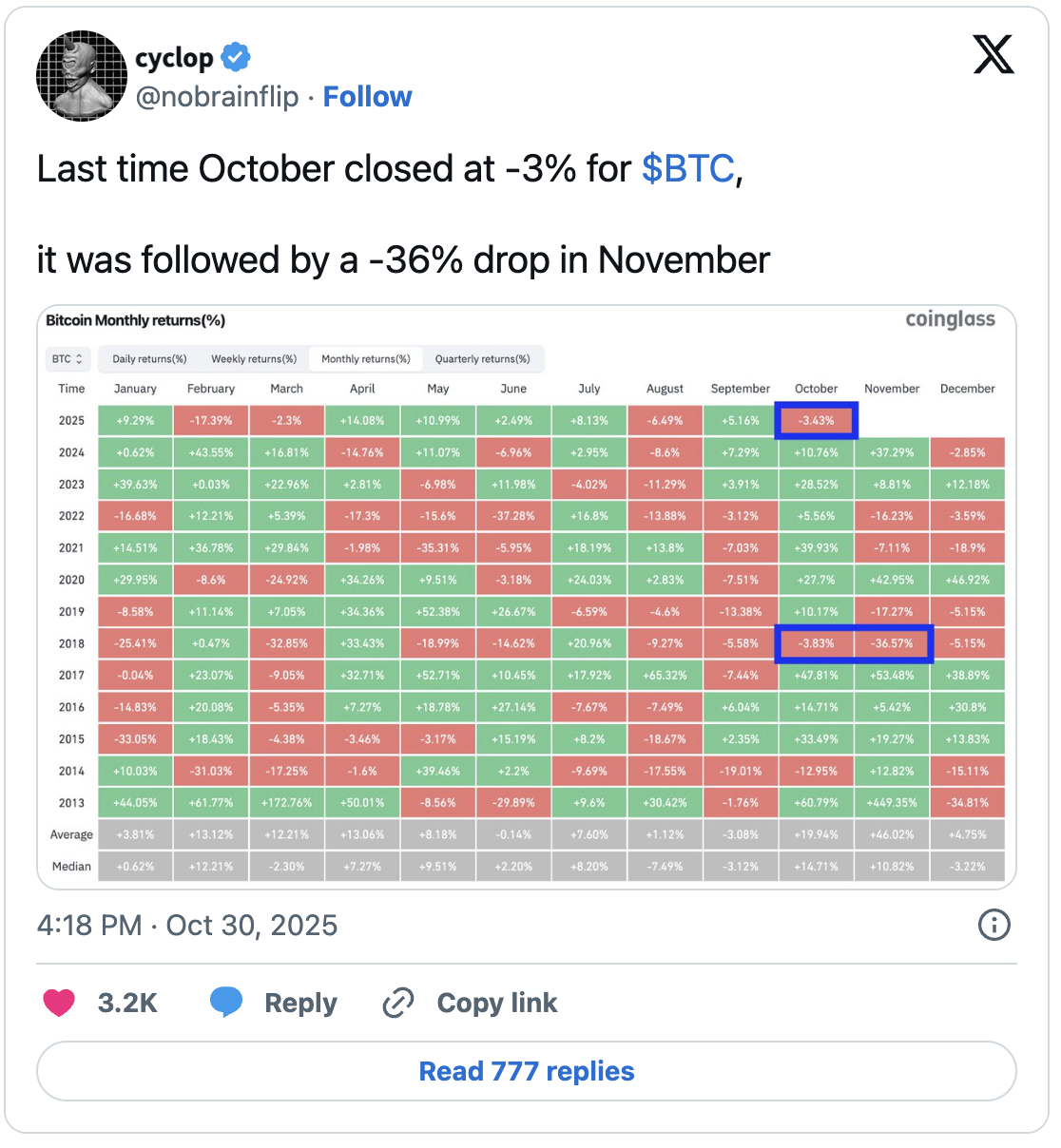Click the X logo icon
The height and width of the screenshot is (1148, 1061).
point(993,55)
